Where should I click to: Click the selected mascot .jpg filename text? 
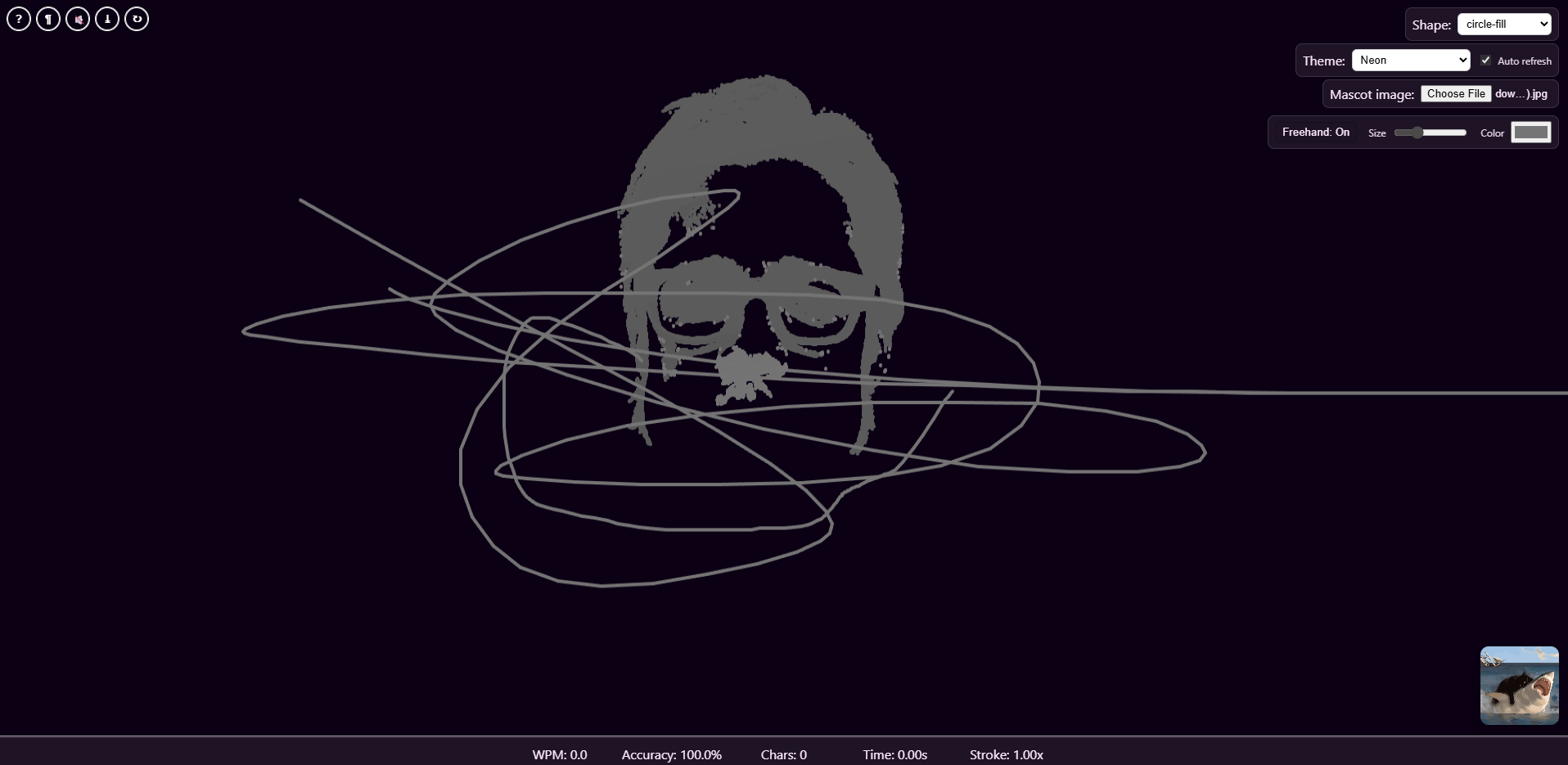[1521, 94]
